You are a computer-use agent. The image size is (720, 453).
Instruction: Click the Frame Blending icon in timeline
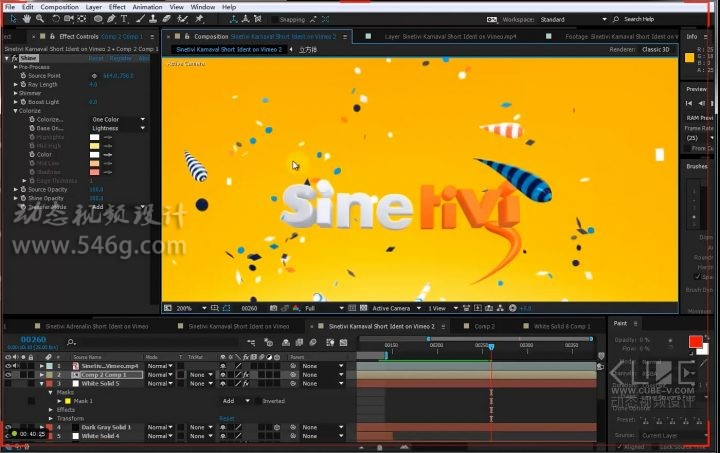pyautogui.click(x=299, y=342)
